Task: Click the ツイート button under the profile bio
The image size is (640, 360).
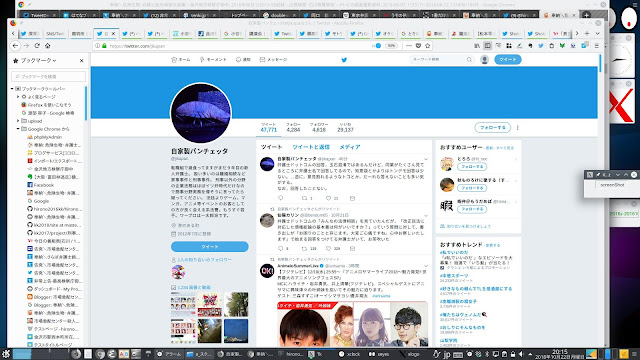Action: coord(210,247)
